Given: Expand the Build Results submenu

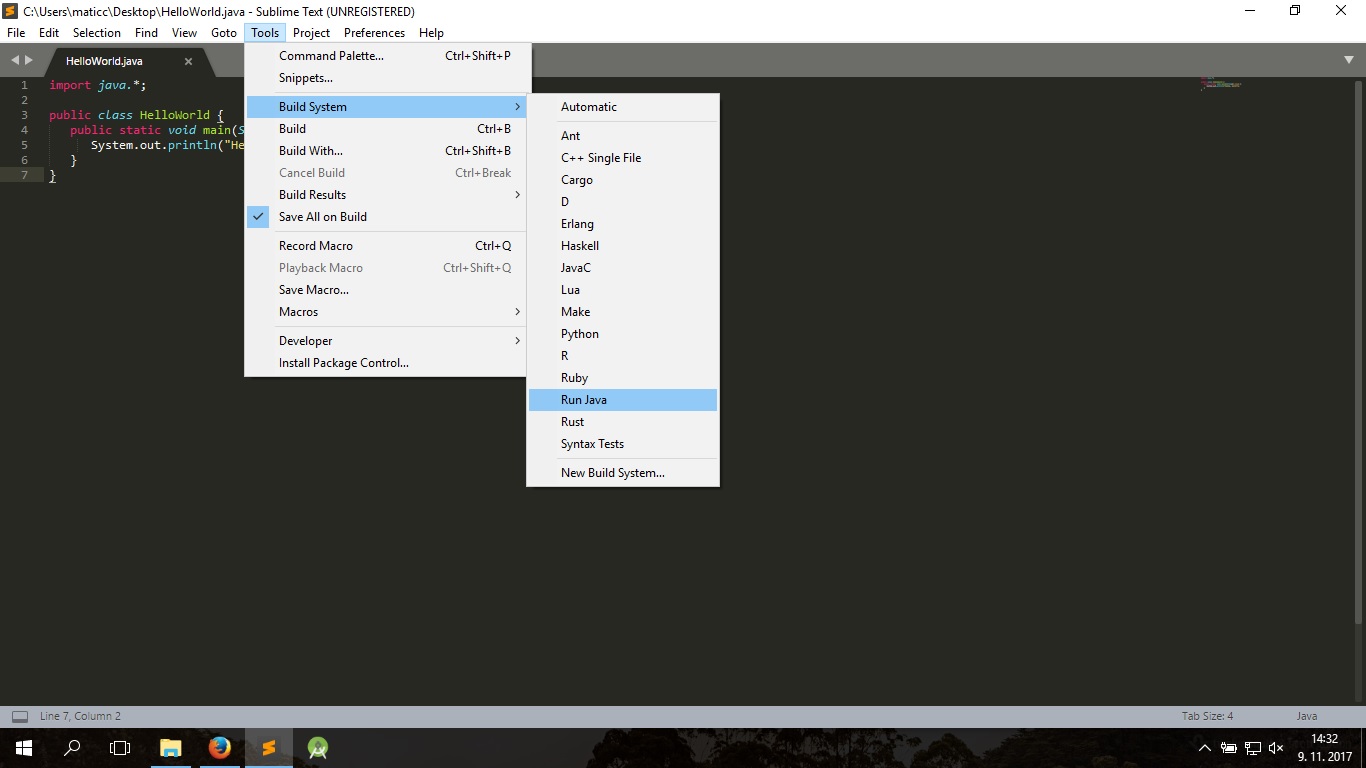Looking at the screenshot, I should click(385, 195).
